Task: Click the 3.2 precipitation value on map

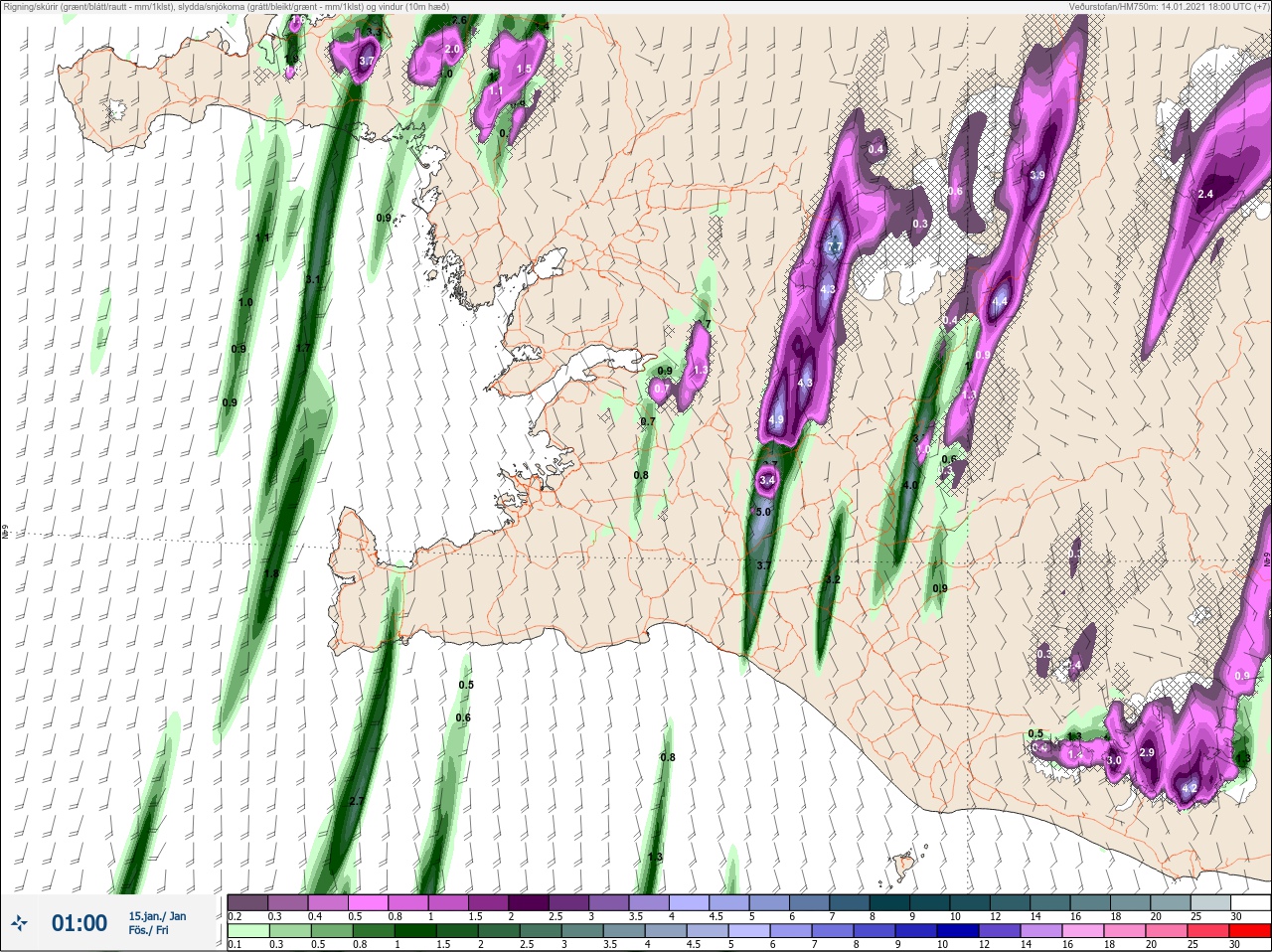Action: point(833,579)
